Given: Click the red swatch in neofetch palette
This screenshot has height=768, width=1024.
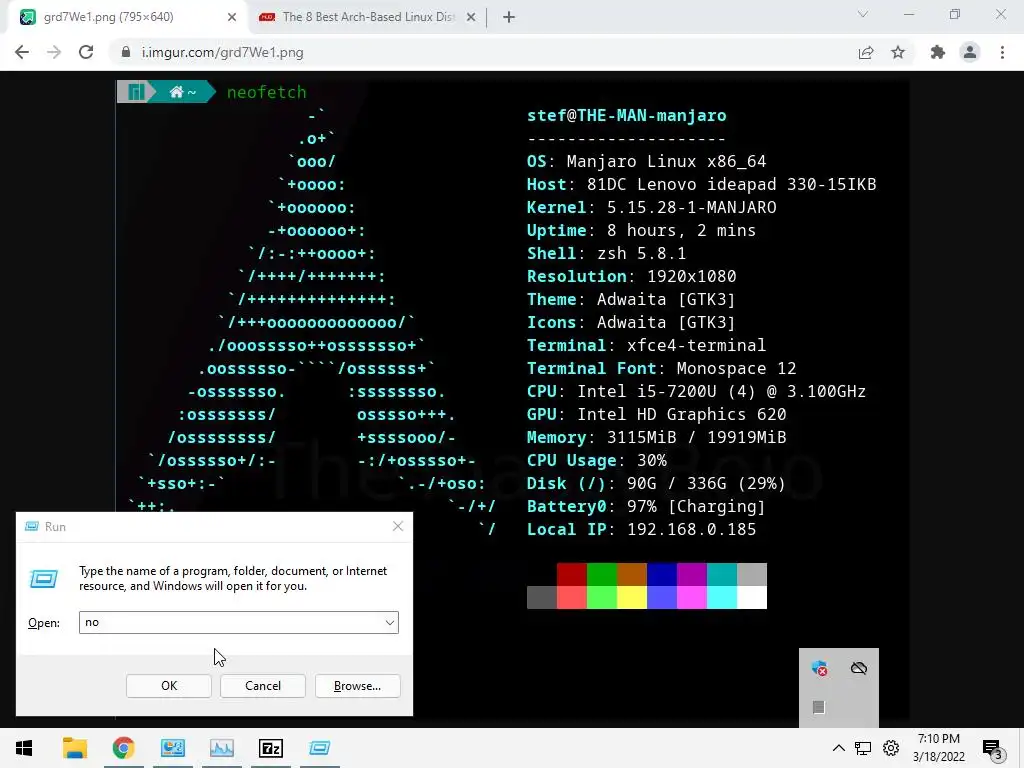Looking at the screenshot, I should tap(571, 575).
